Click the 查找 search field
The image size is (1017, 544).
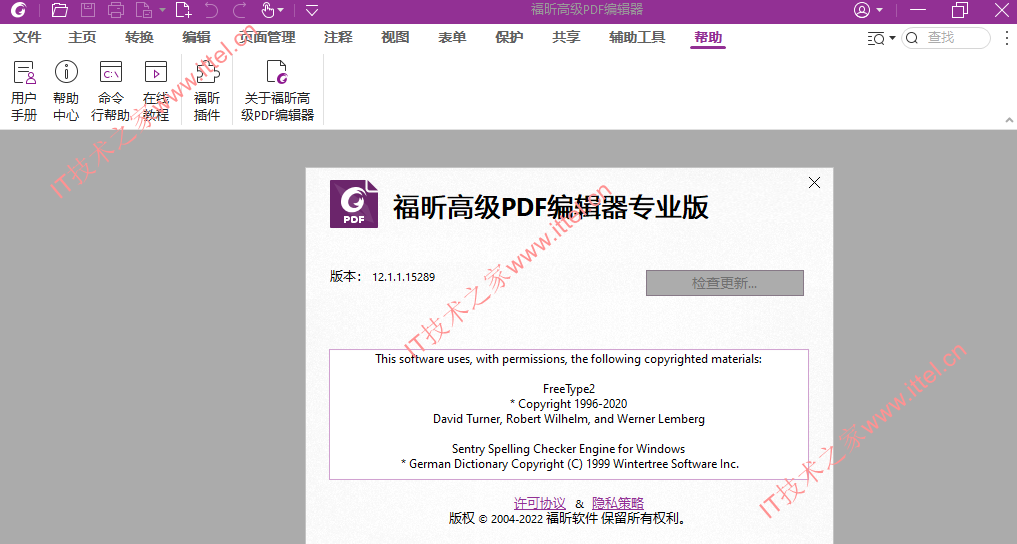coord(946,38)
